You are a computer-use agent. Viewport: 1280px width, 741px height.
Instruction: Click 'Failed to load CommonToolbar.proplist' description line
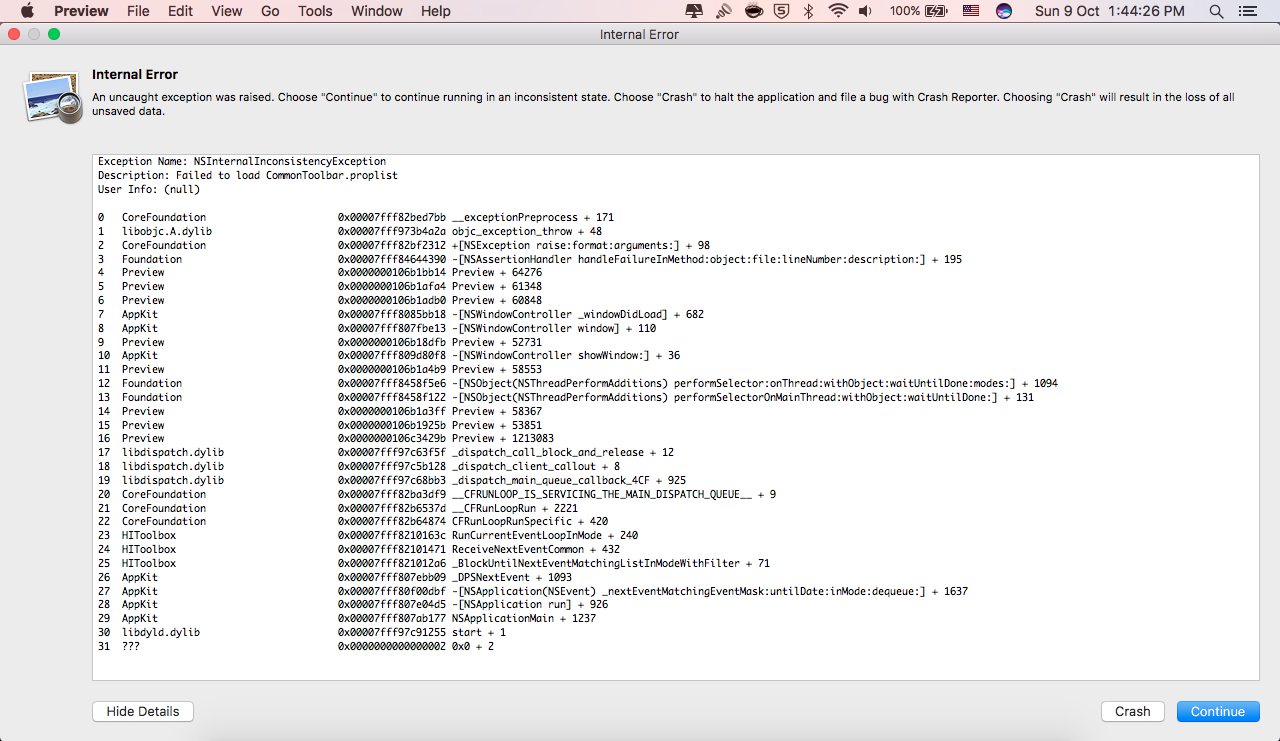pyautogui.click(x=248, y=175)
